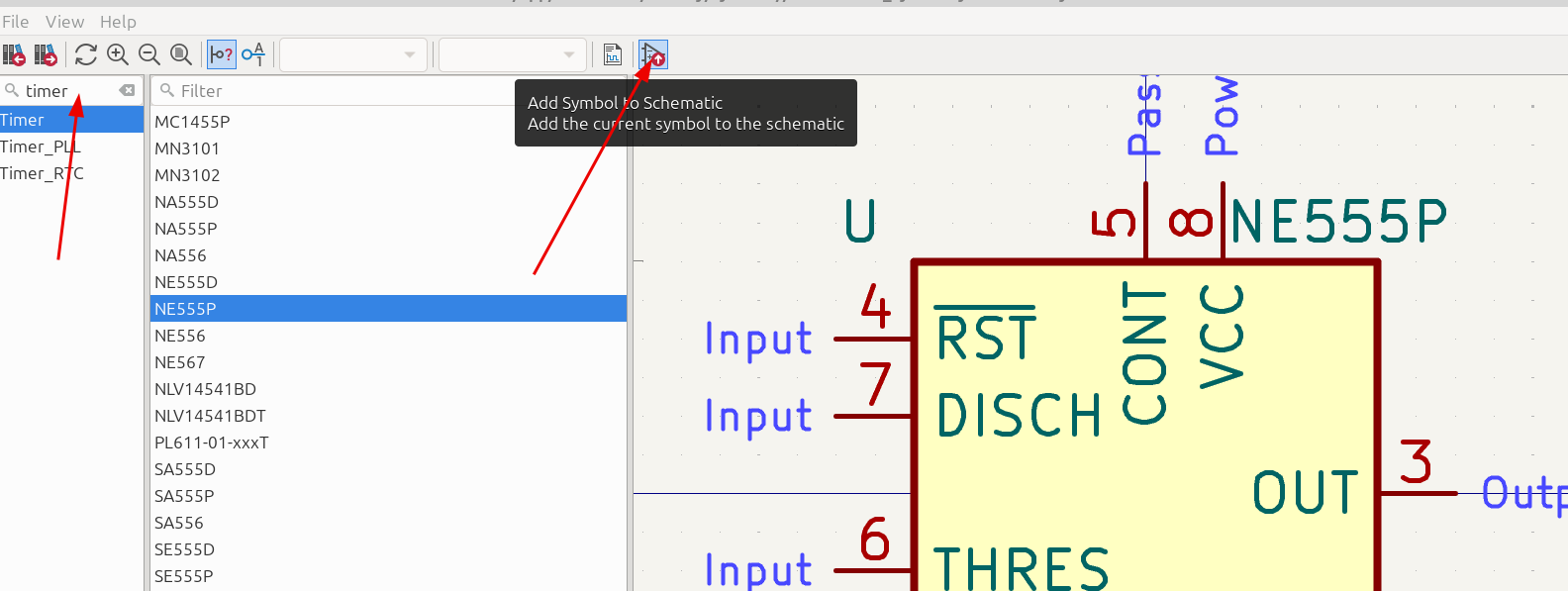Select NLV14541BD symbol
Screen dimensions: 1568x591
tap(388, 389)
